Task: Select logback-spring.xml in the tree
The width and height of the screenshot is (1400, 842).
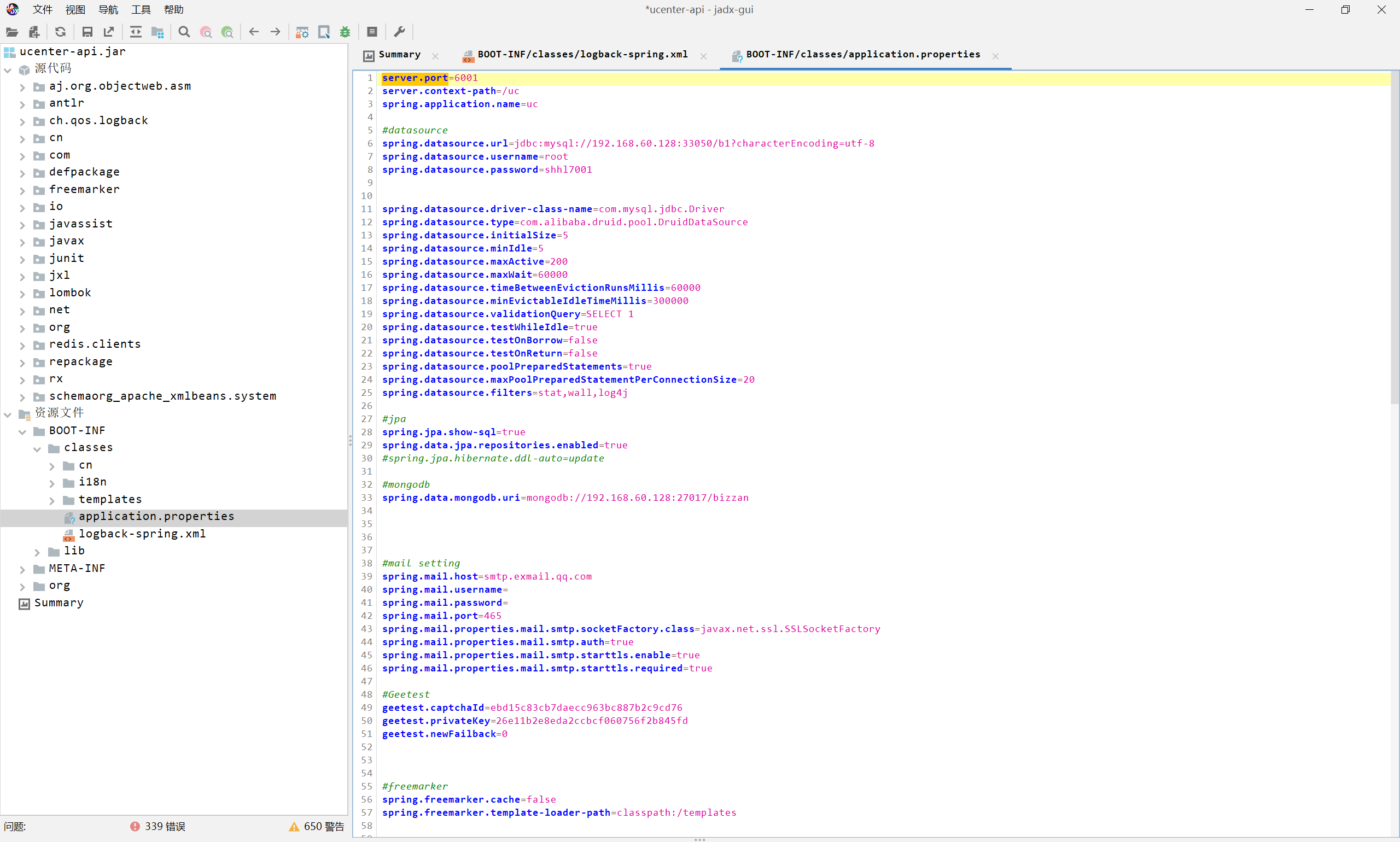Action: [142, 534]
